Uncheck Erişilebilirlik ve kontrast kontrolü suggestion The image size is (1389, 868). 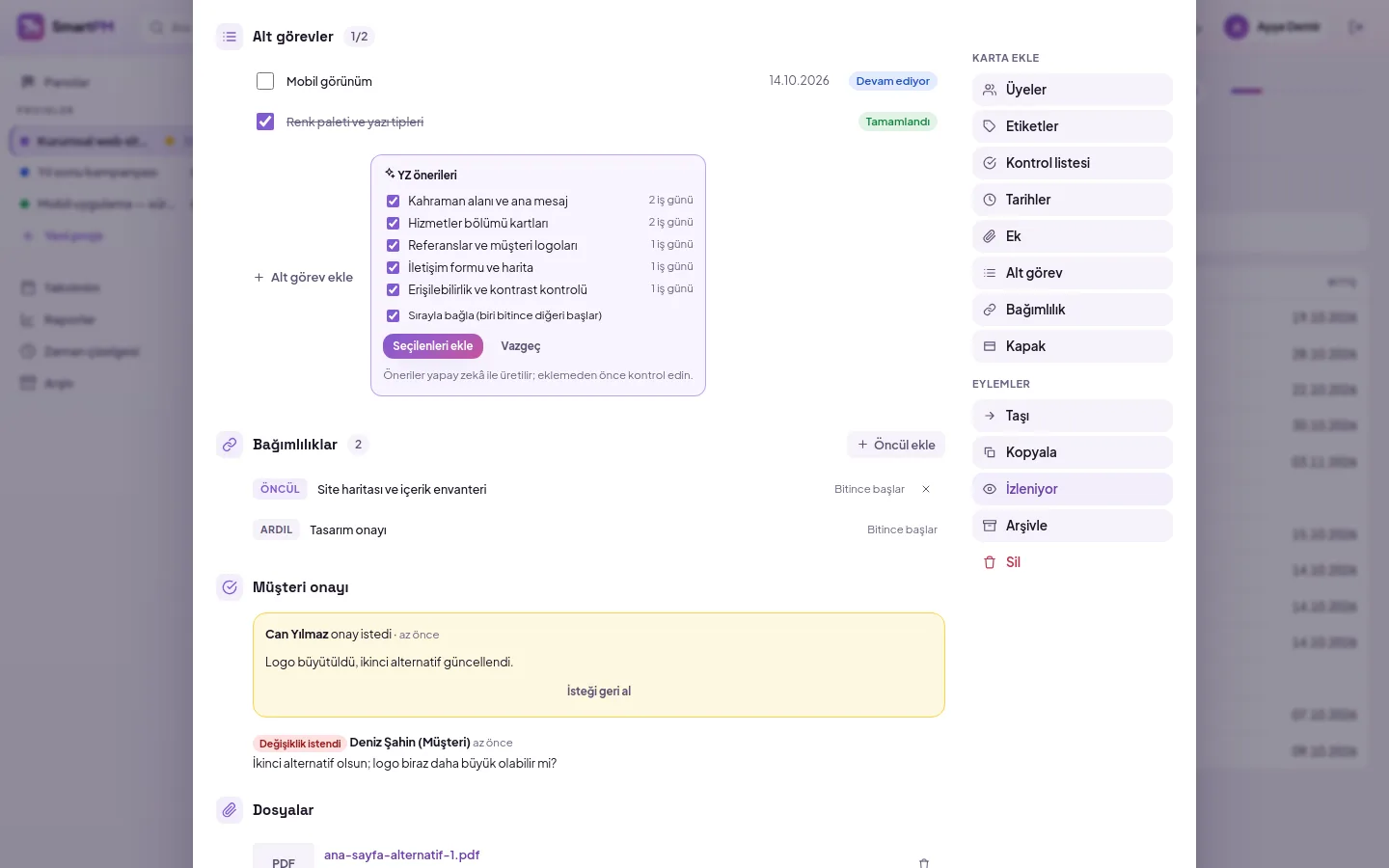click(x=393, y=289)
